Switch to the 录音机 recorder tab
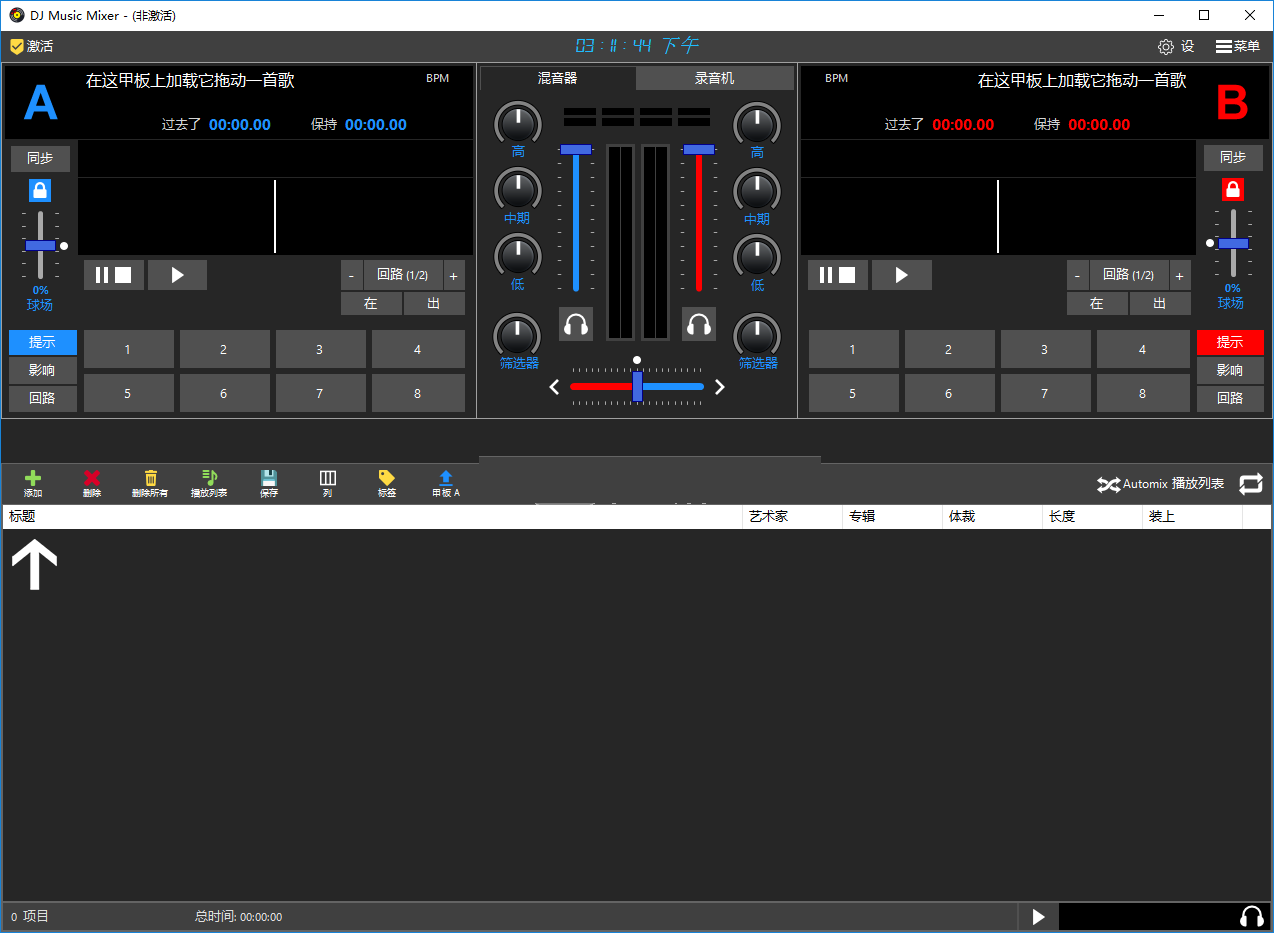Screen dimensions: 1274x933 pyautogui.click(x=715, y=78)
